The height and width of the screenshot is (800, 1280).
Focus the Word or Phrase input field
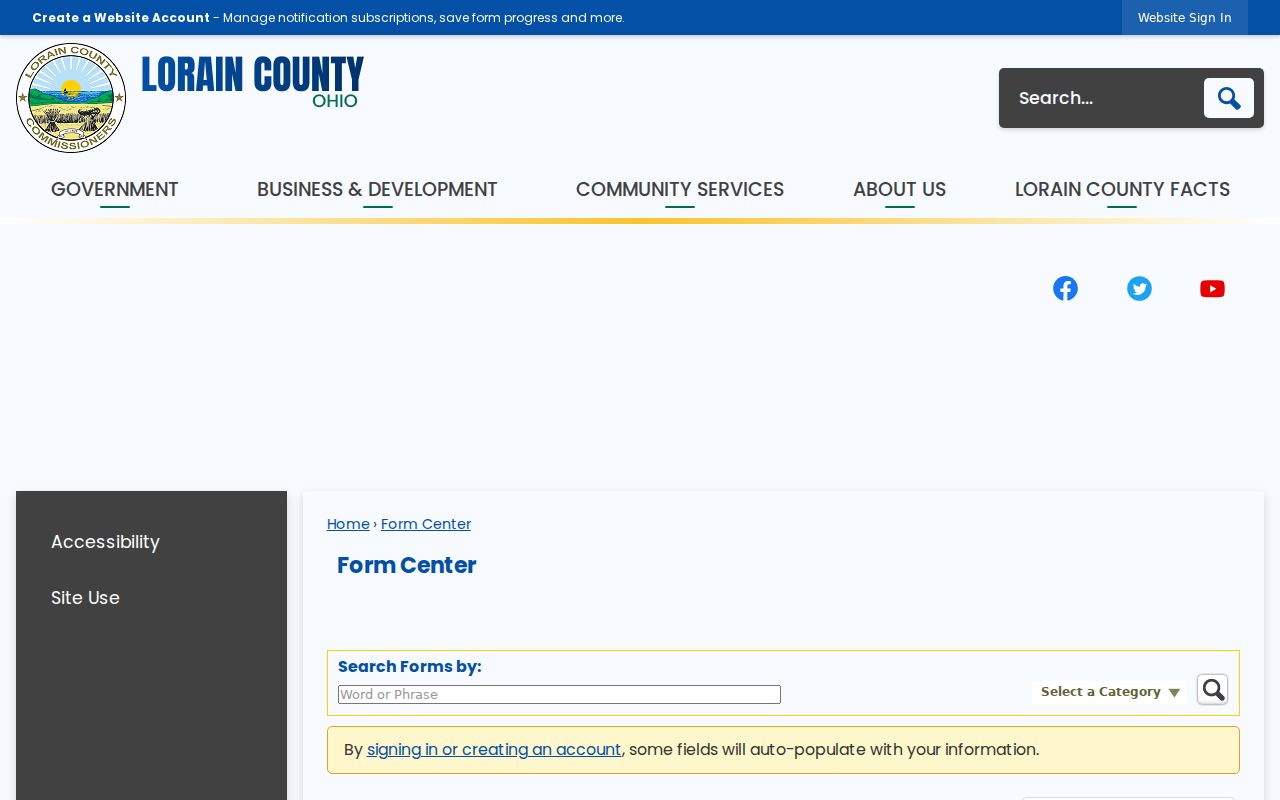559,694
